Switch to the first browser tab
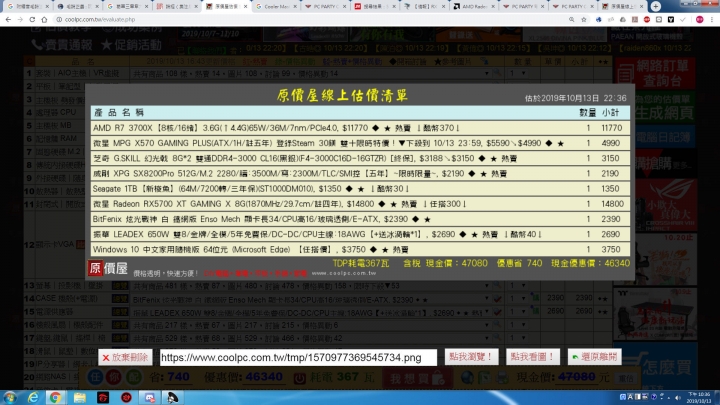 pos(26,6)
